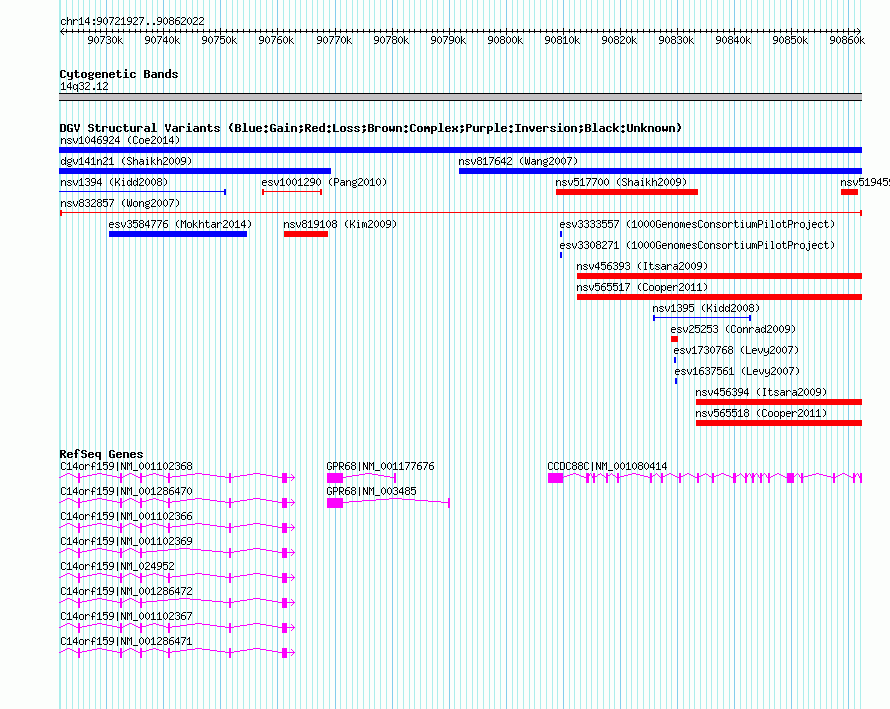Select the nsv456394 (Itsara2009) loss bar
Screen dimensions: 890x709
[779, 402]
